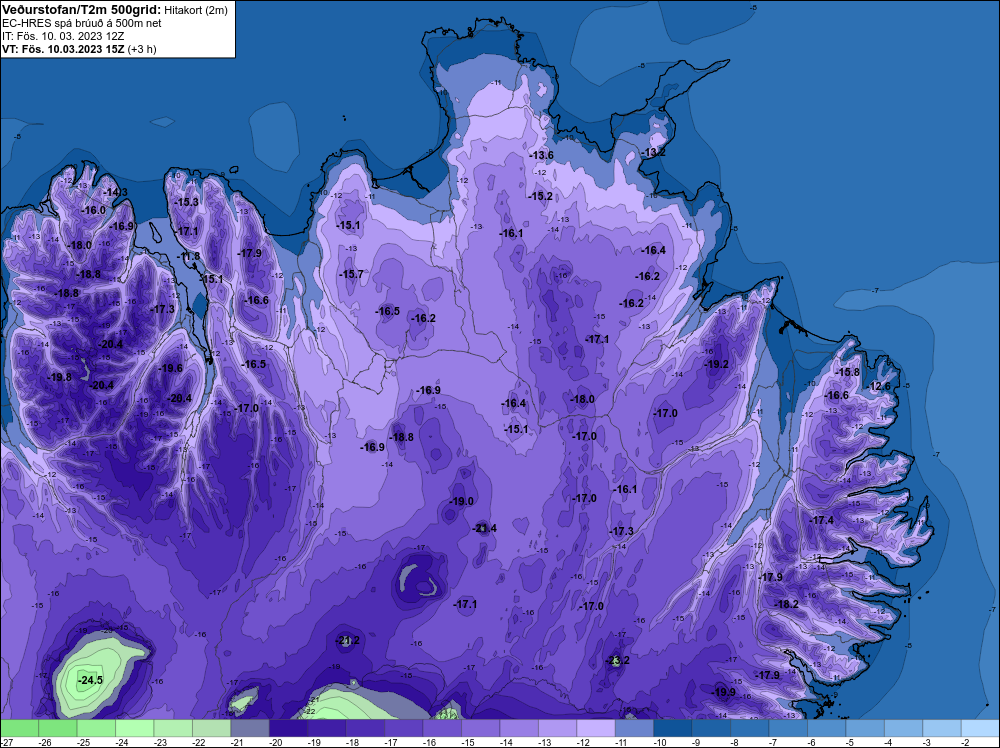Screen dimensions: 1000x748
Task: Select the -19.0 temperature label
Action: tap(461, 501)
